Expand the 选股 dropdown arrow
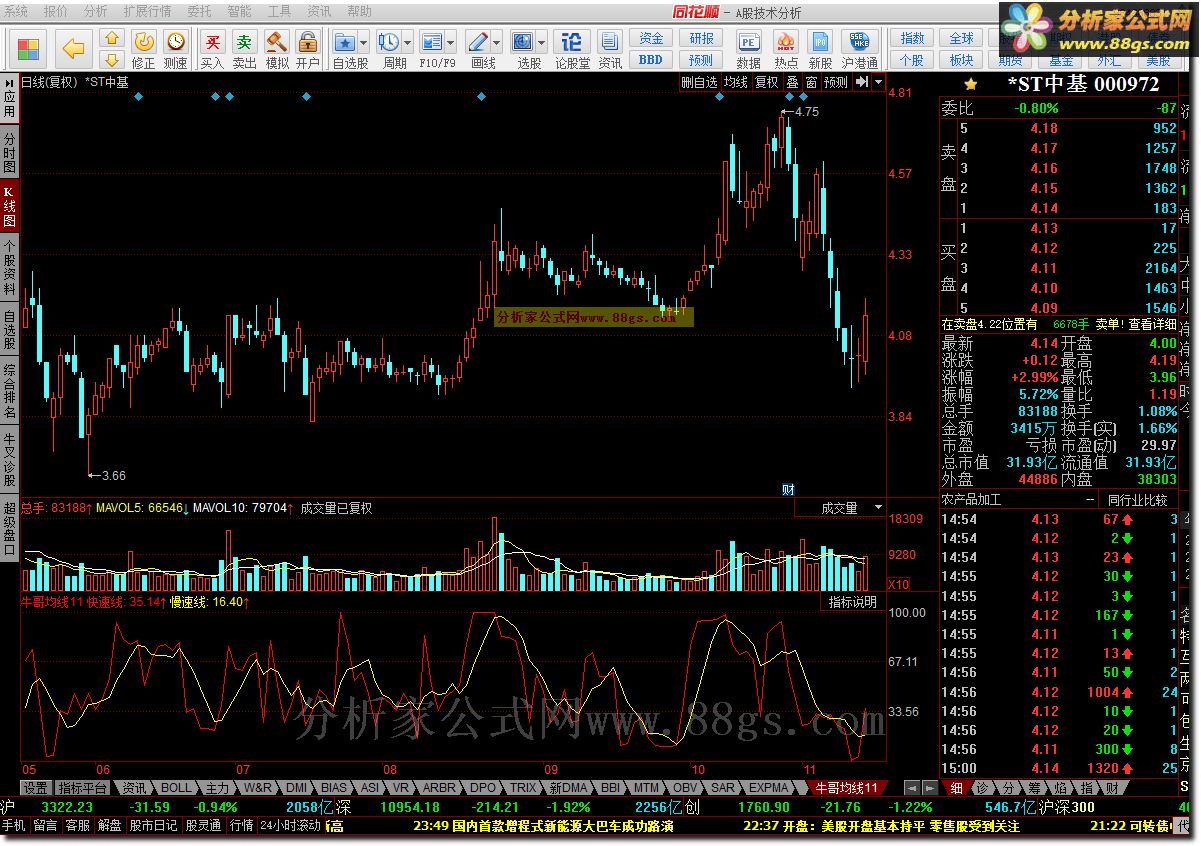The height and width of the screenshot is (846, 1201). [542, 44]
